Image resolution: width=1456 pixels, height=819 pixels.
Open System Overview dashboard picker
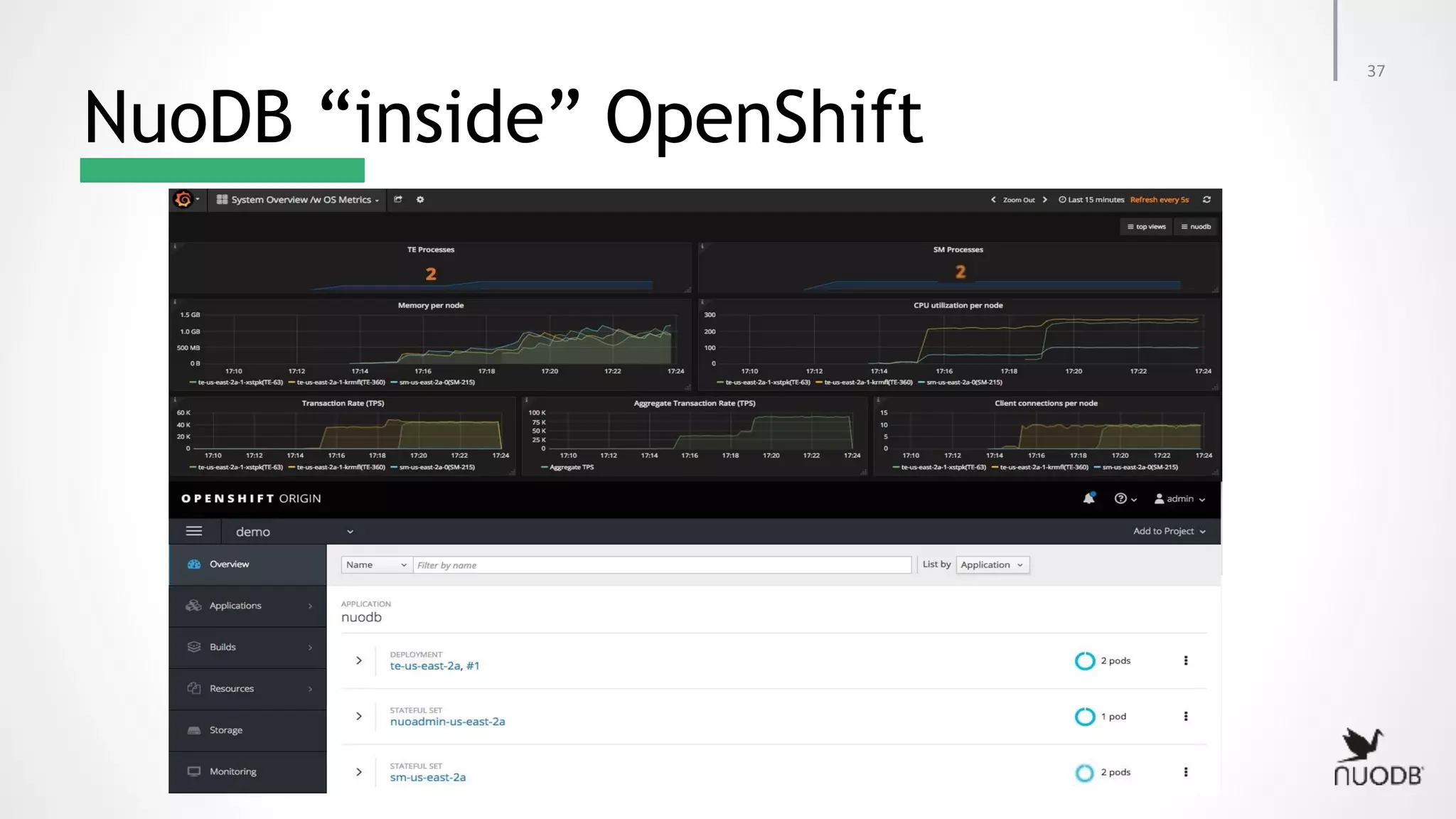(x=297, y=200)
